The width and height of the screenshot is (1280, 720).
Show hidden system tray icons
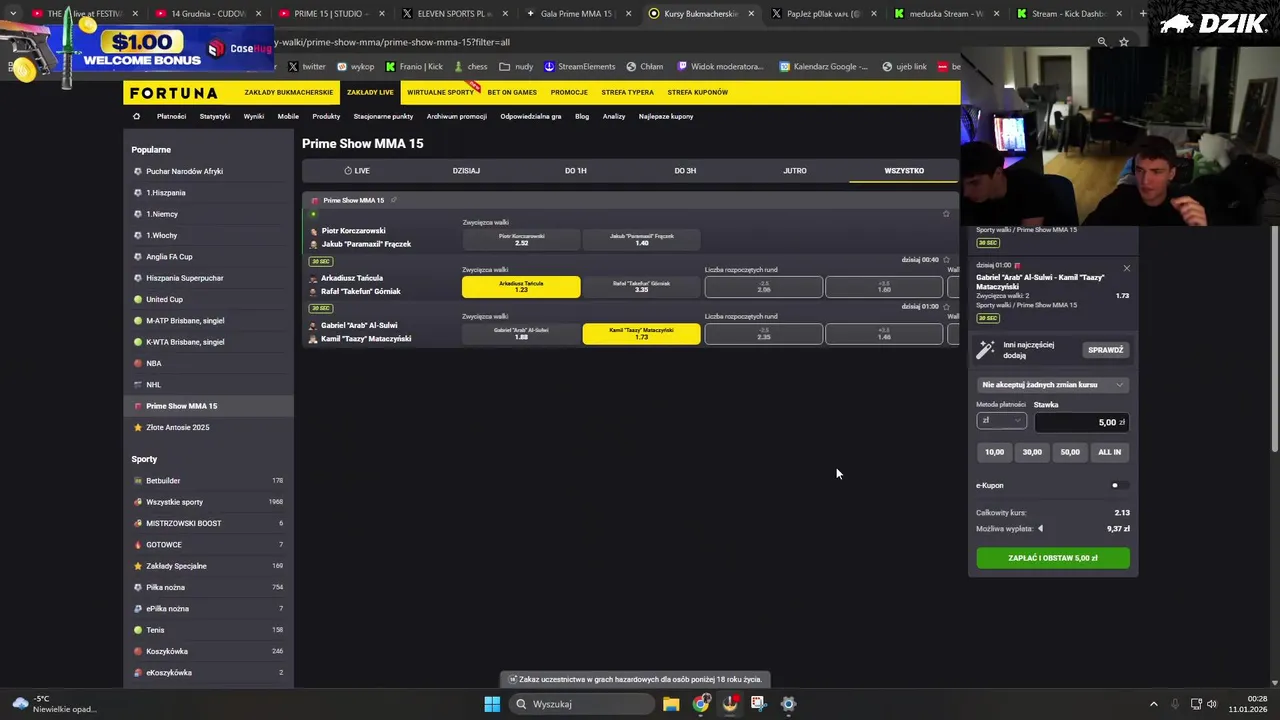pos(1153,704)
